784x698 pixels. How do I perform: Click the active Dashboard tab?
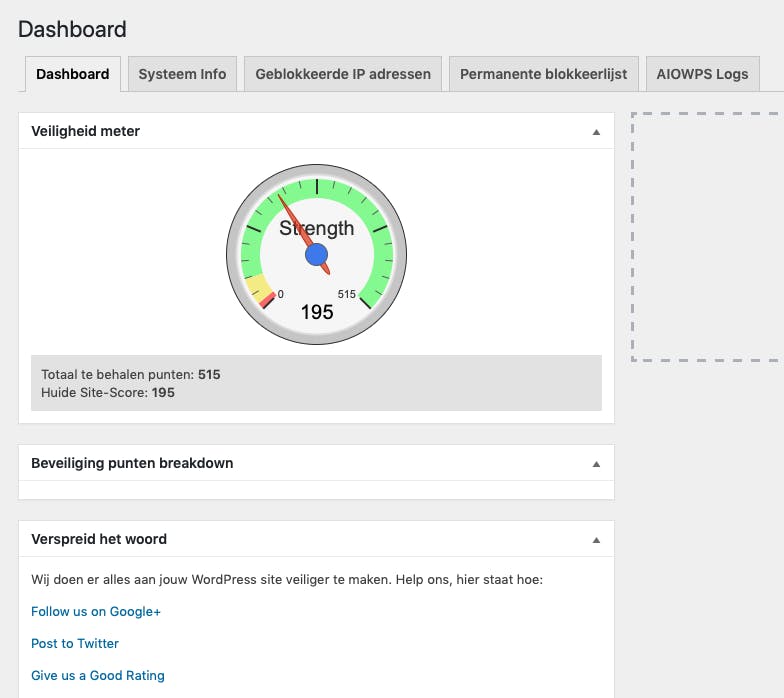[x=72, y=74]
